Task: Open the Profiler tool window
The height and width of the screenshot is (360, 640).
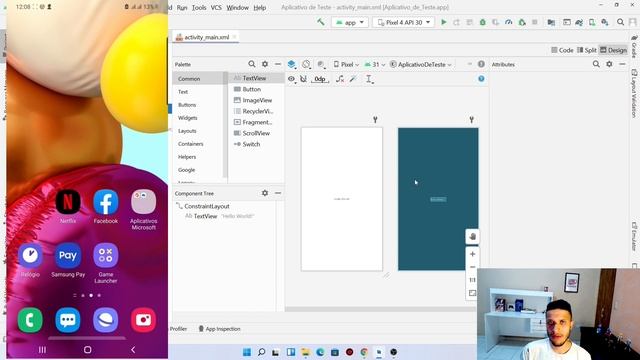Action: tap(178, 329)
